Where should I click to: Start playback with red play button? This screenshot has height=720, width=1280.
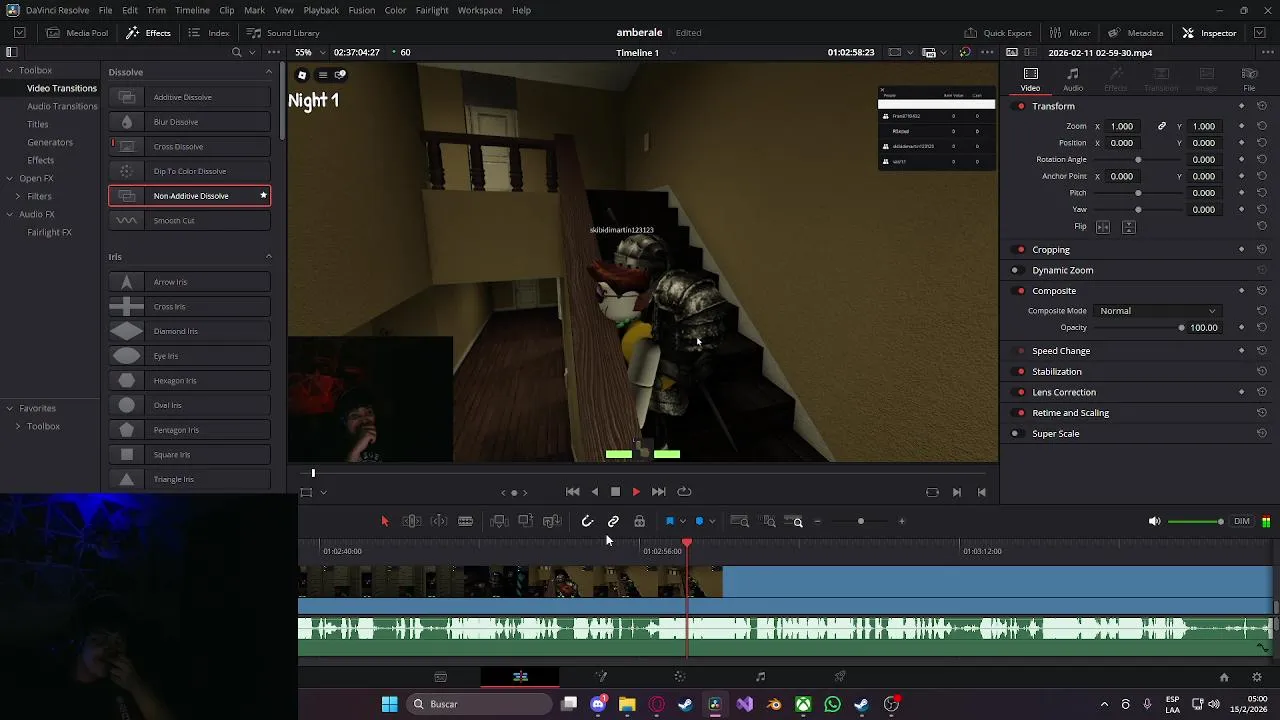(636, 492)
